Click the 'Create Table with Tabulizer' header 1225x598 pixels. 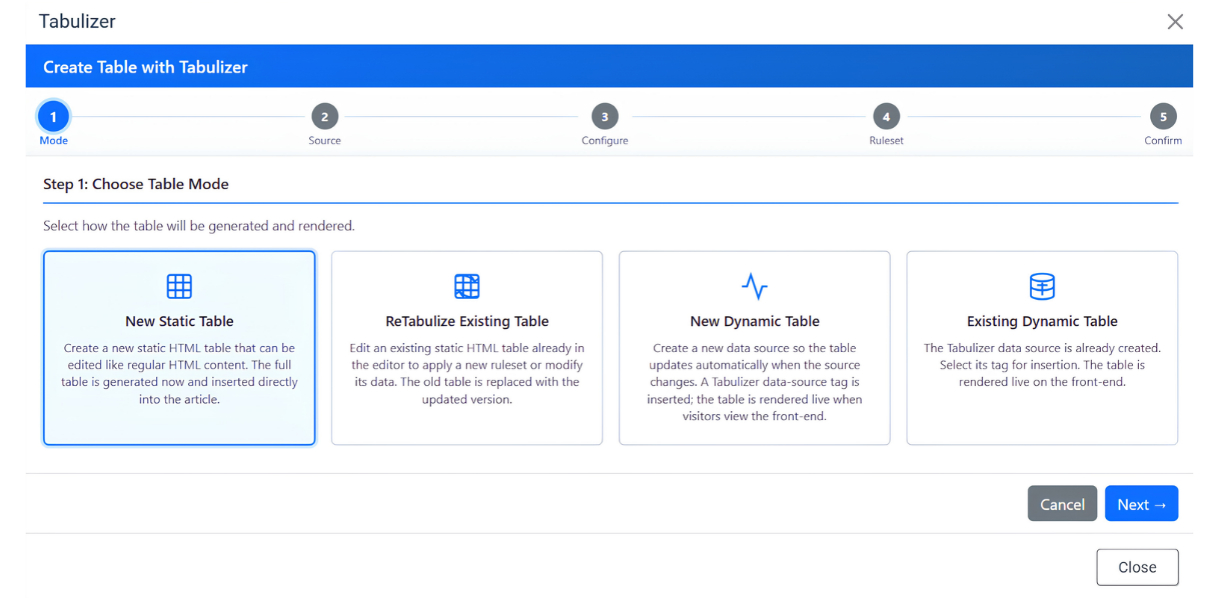(145, 68)
